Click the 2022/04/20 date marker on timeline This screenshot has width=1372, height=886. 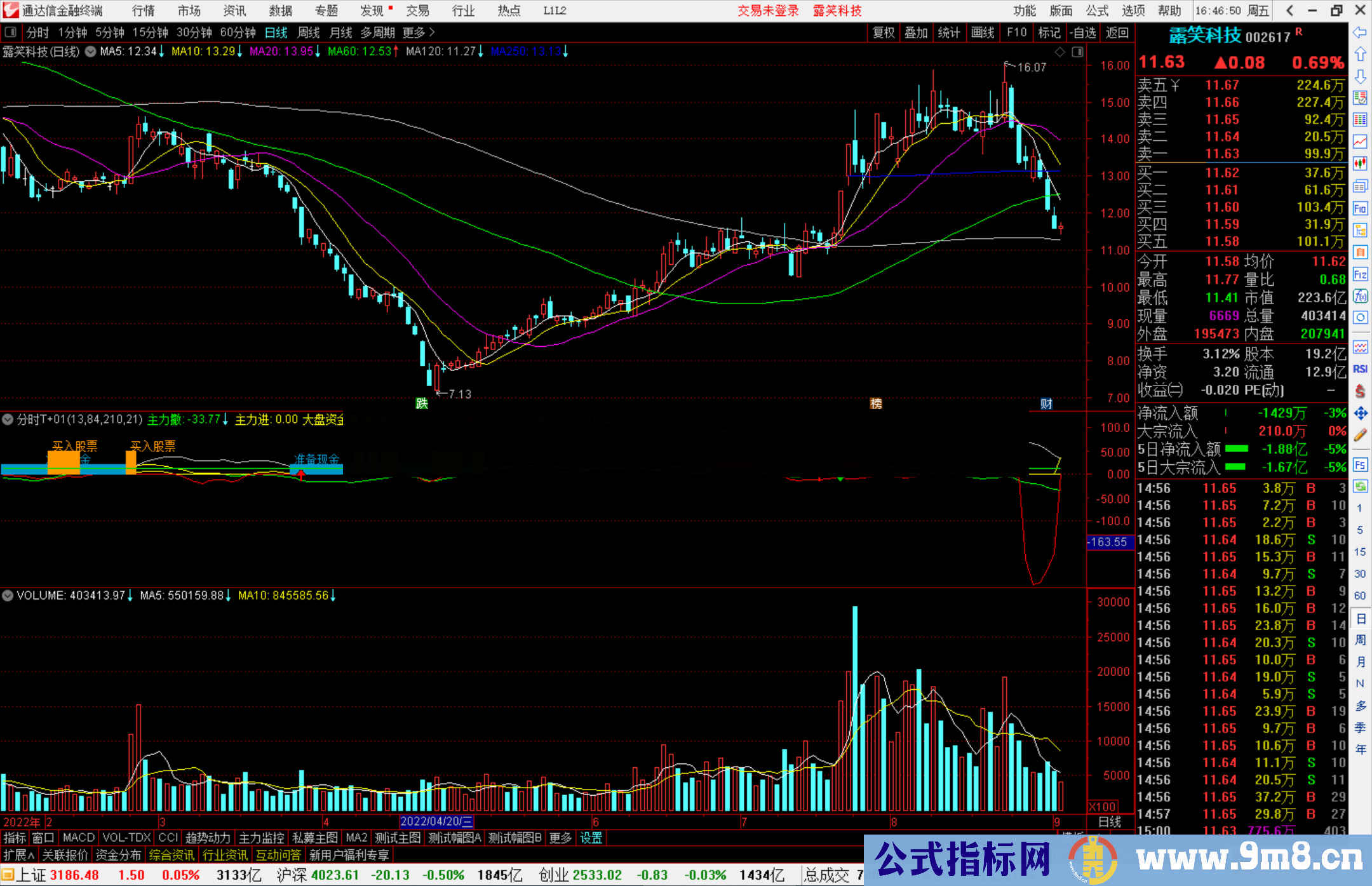(436, 821)
